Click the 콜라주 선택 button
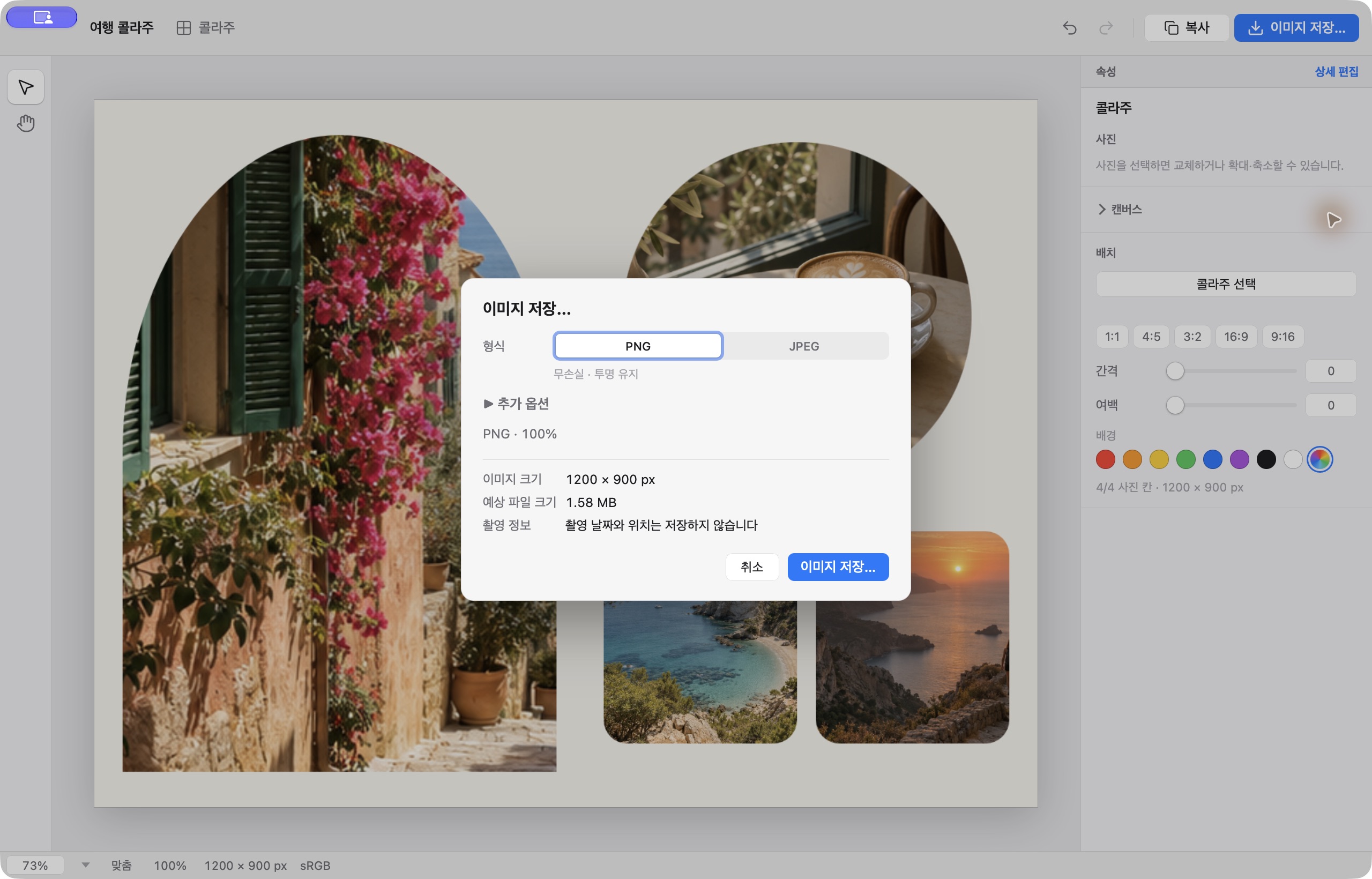Viewport: 1372px width, 879px height. coord(1226,284)
